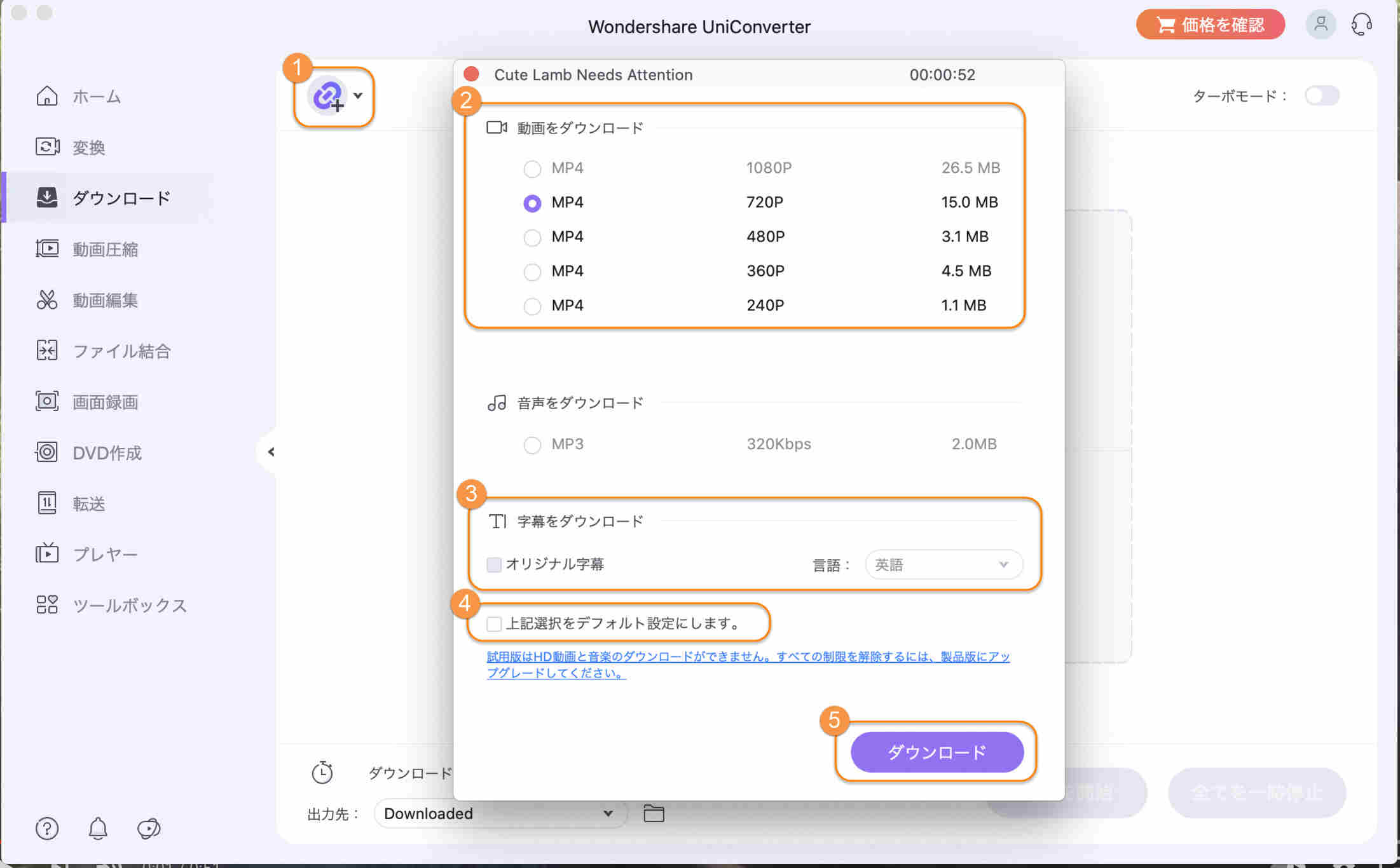This screenshot has width=1400, height=868.
Task: Open 画面録画 screen recorder
Action: (x=86, y=402)
